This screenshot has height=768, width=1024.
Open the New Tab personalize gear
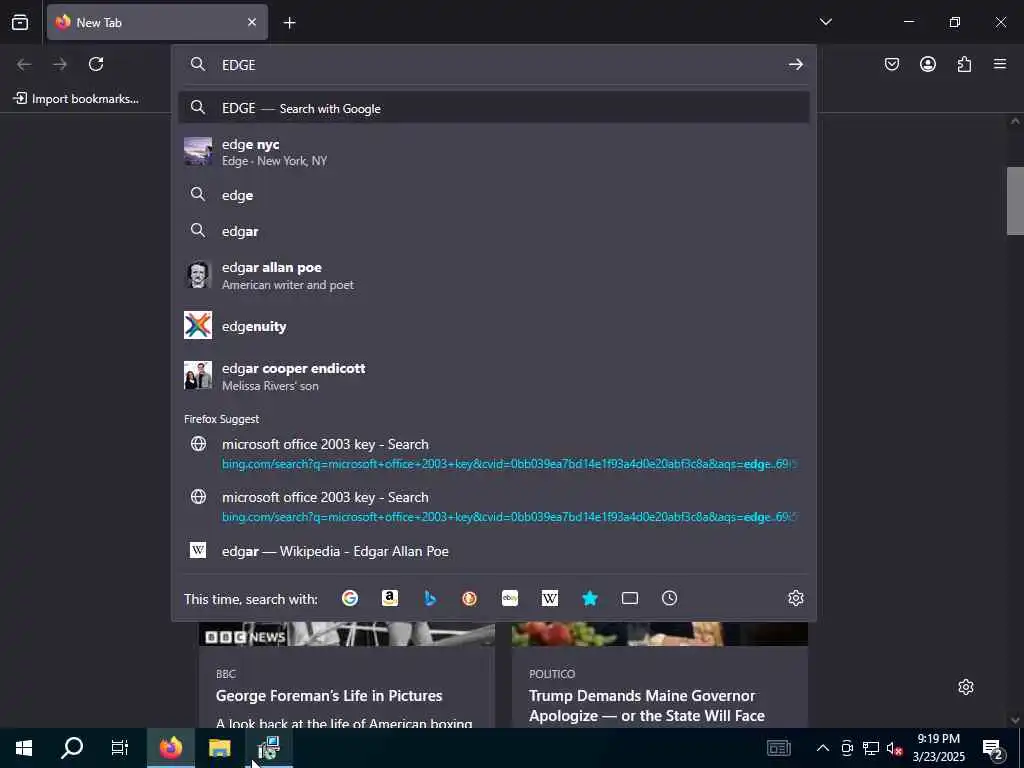(965, 687)
